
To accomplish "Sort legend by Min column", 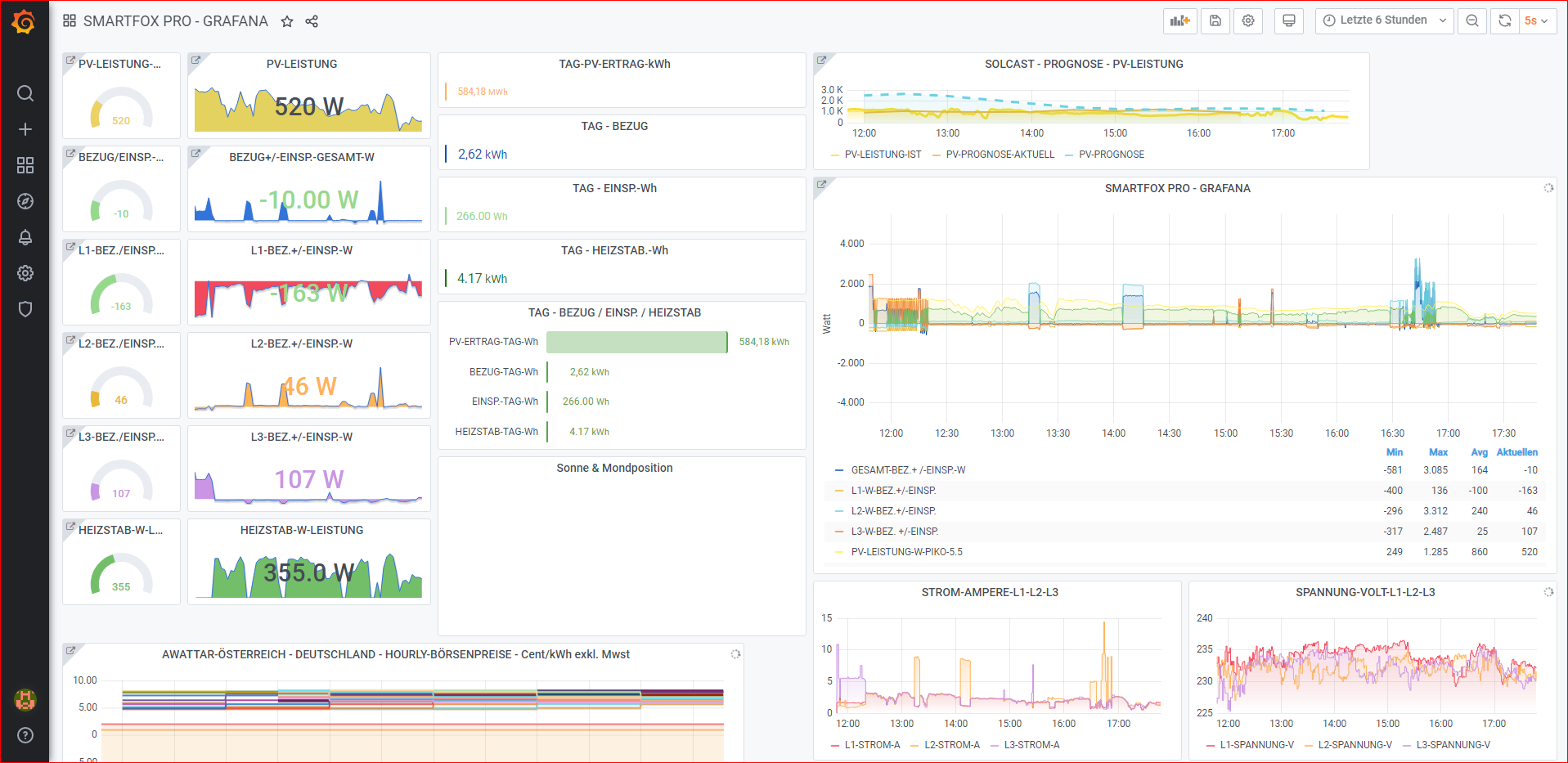I will 1394,452.
